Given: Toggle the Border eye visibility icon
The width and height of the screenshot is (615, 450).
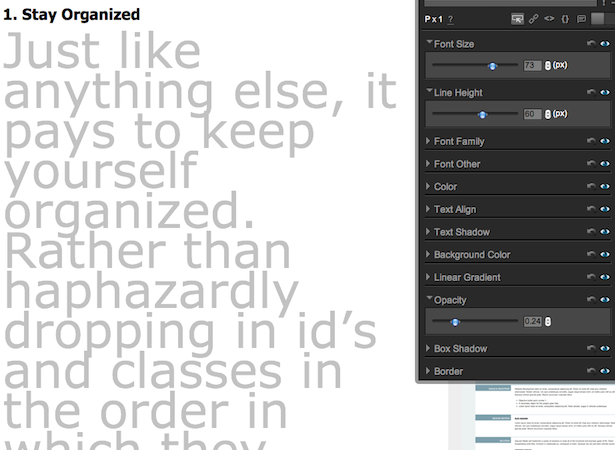Looking at the screenshot, I should (x=605, y=371).
